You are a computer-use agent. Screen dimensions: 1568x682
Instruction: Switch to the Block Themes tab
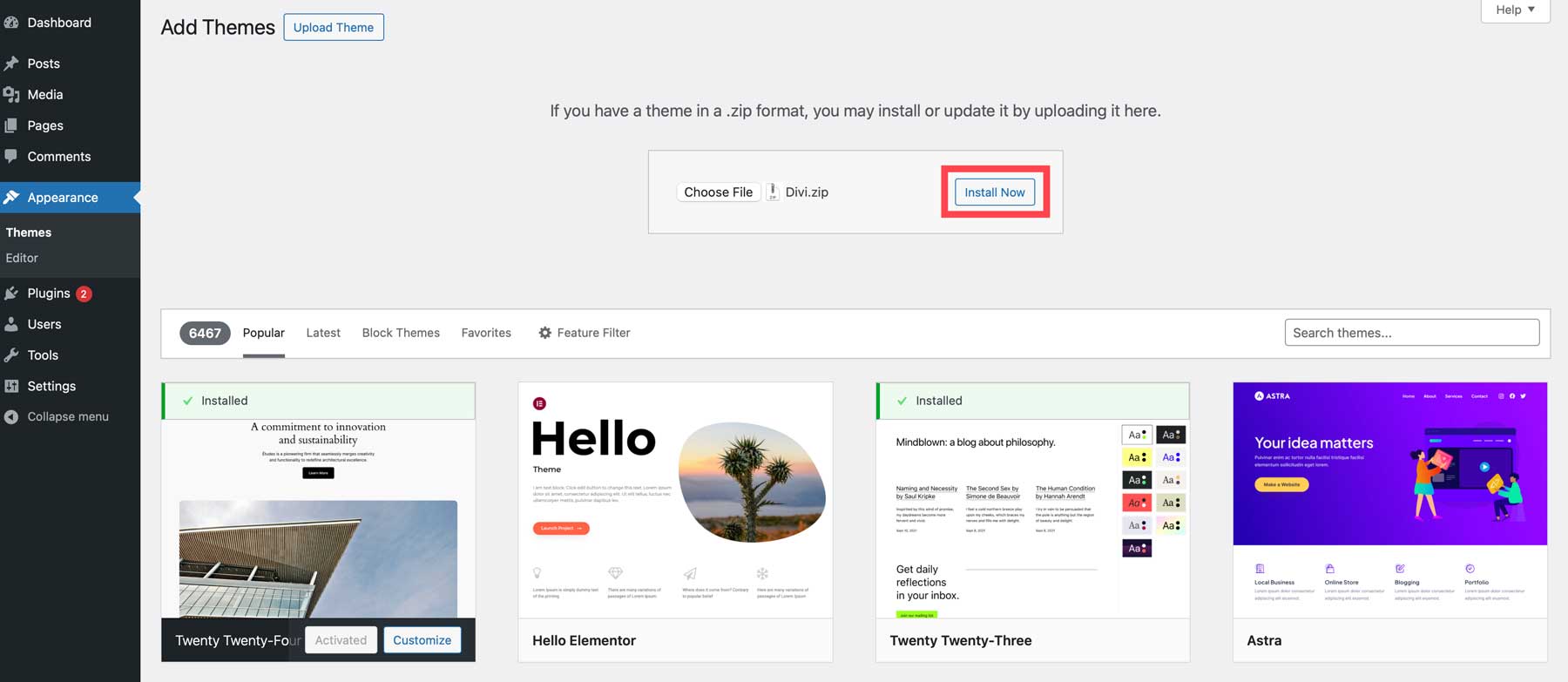point(401,333)
